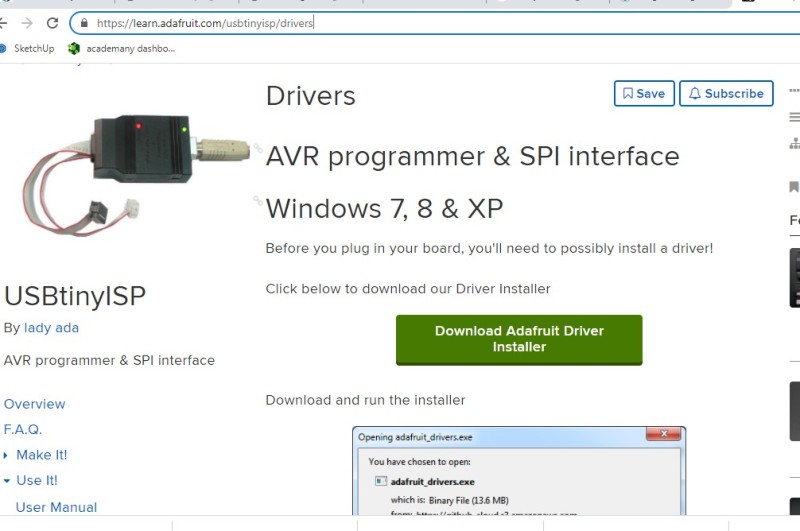Copy anchor link beside AVR programmer heading
The height and width of the screenshot is (531, 800).
click(258, 148)
